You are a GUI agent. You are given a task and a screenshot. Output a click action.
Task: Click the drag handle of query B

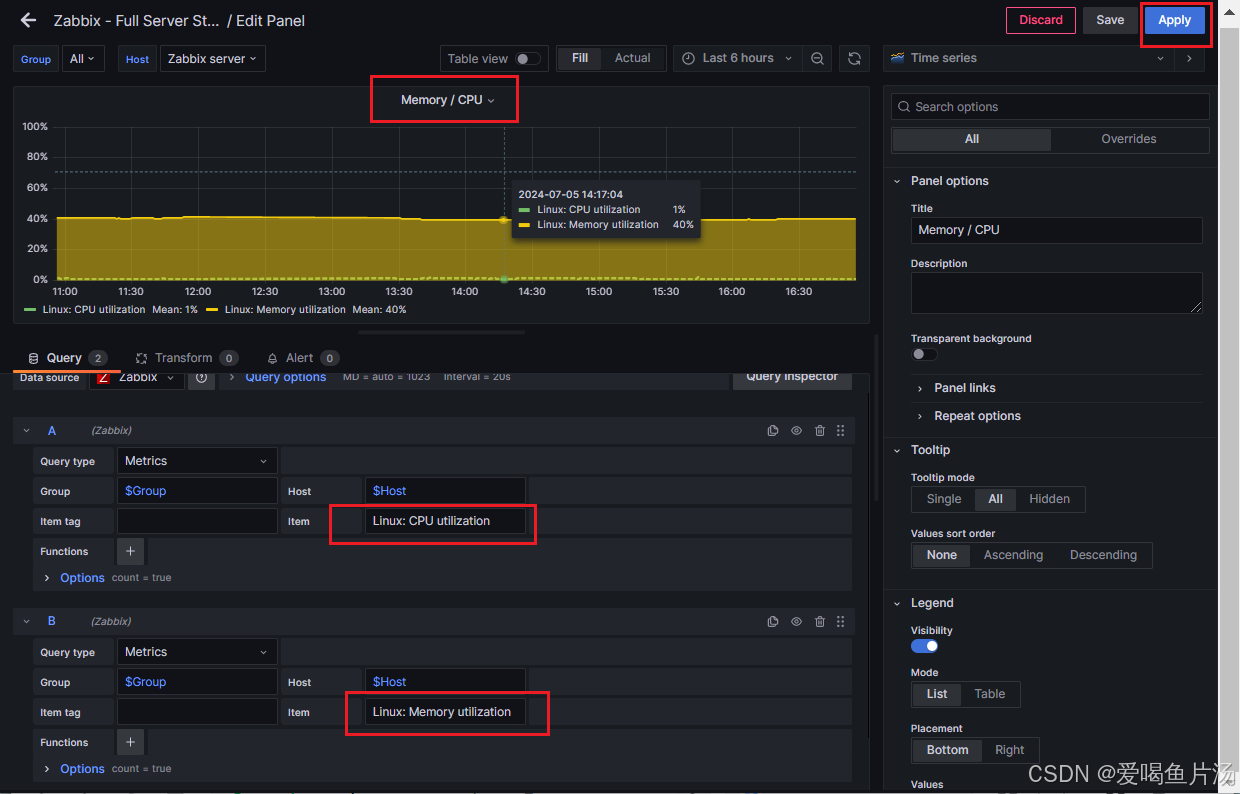point(840,621)
